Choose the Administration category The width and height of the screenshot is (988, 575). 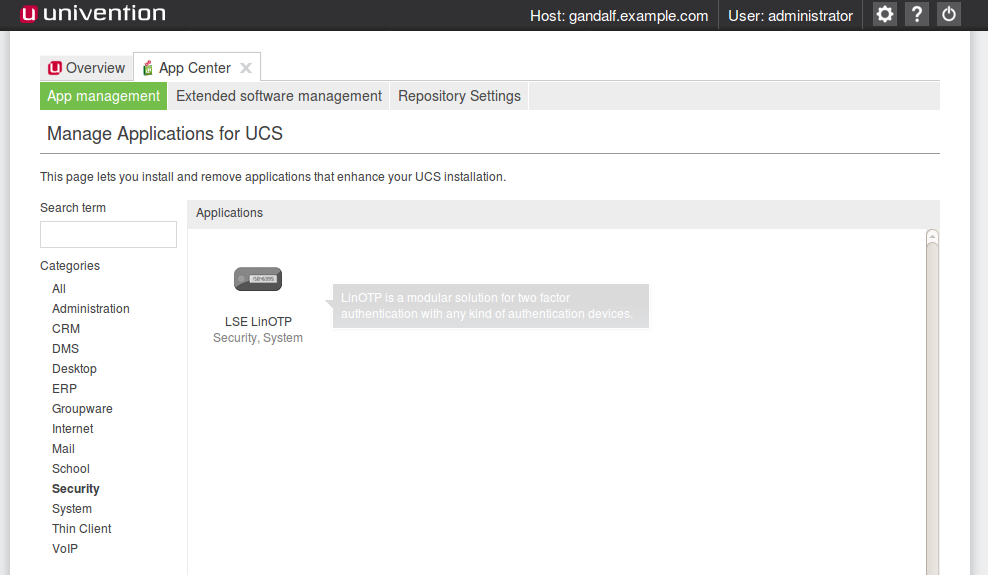pyautogui.click(x=91, y=309)
